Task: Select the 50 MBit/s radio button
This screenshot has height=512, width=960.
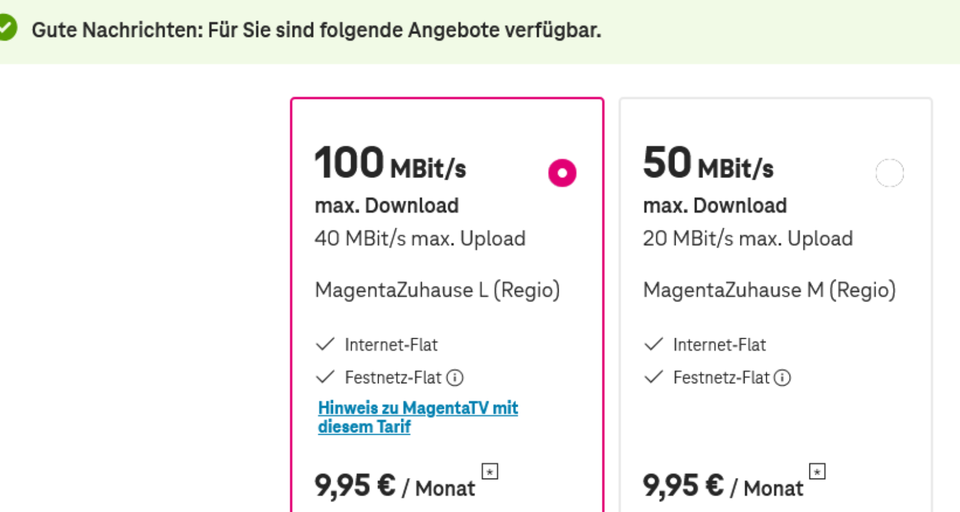Action: [889, 173]
